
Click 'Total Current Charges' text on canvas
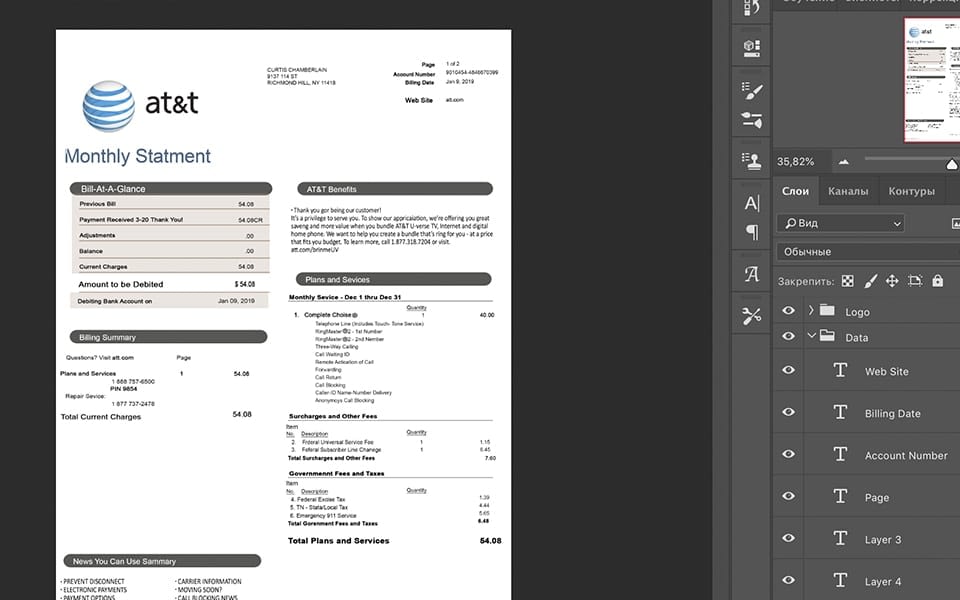[x=101, y=417]
